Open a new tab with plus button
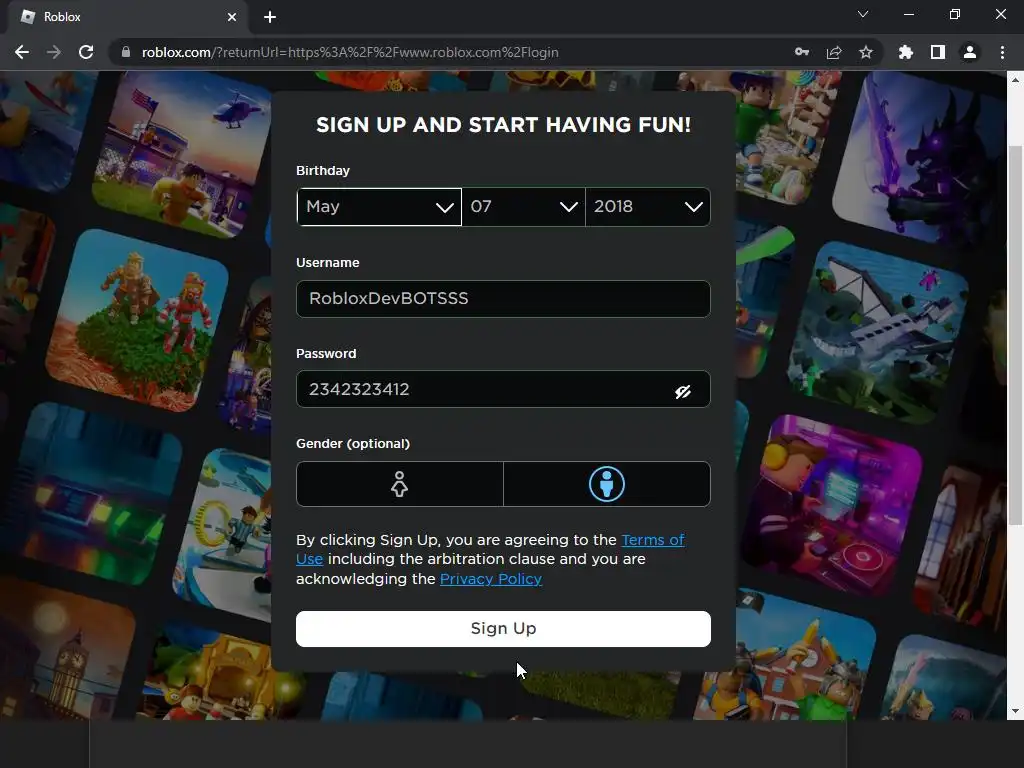Viewport: 1024px width, 768px height. click(270, 17)
